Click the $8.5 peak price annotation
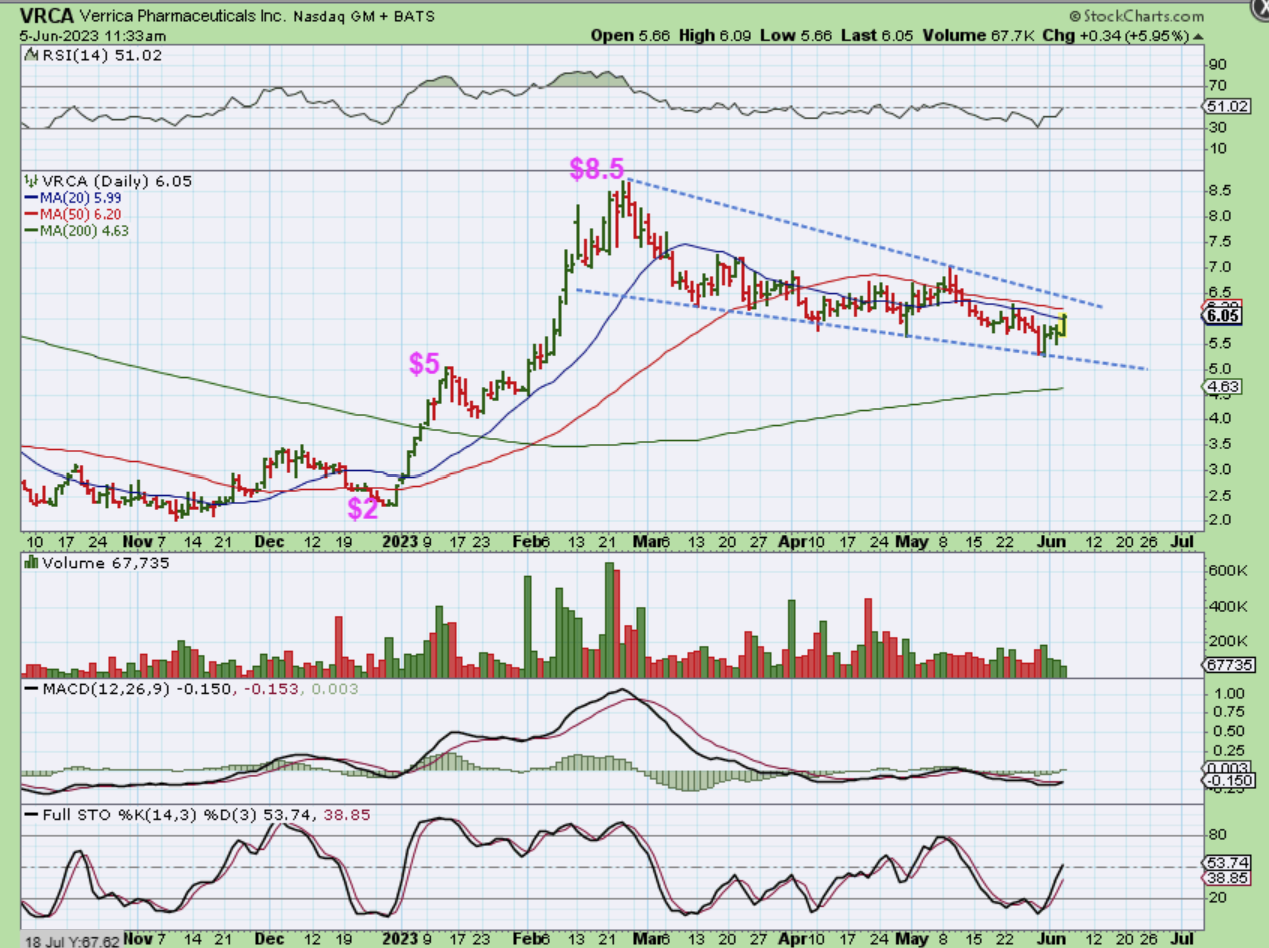 pyautogui.click(x=595, y=169)
